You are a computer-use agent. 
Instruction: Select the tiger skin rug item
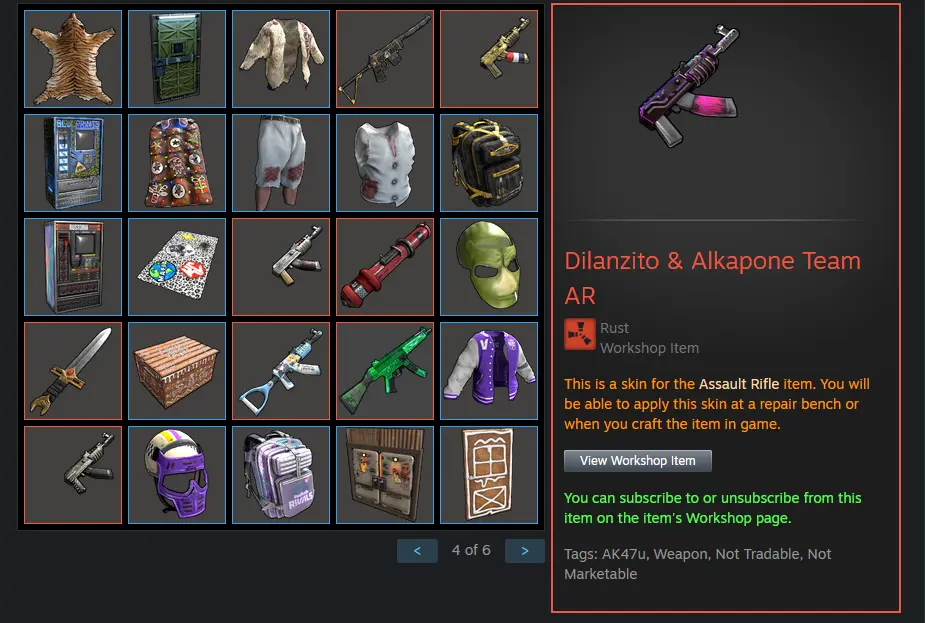[x=73, y=59]
